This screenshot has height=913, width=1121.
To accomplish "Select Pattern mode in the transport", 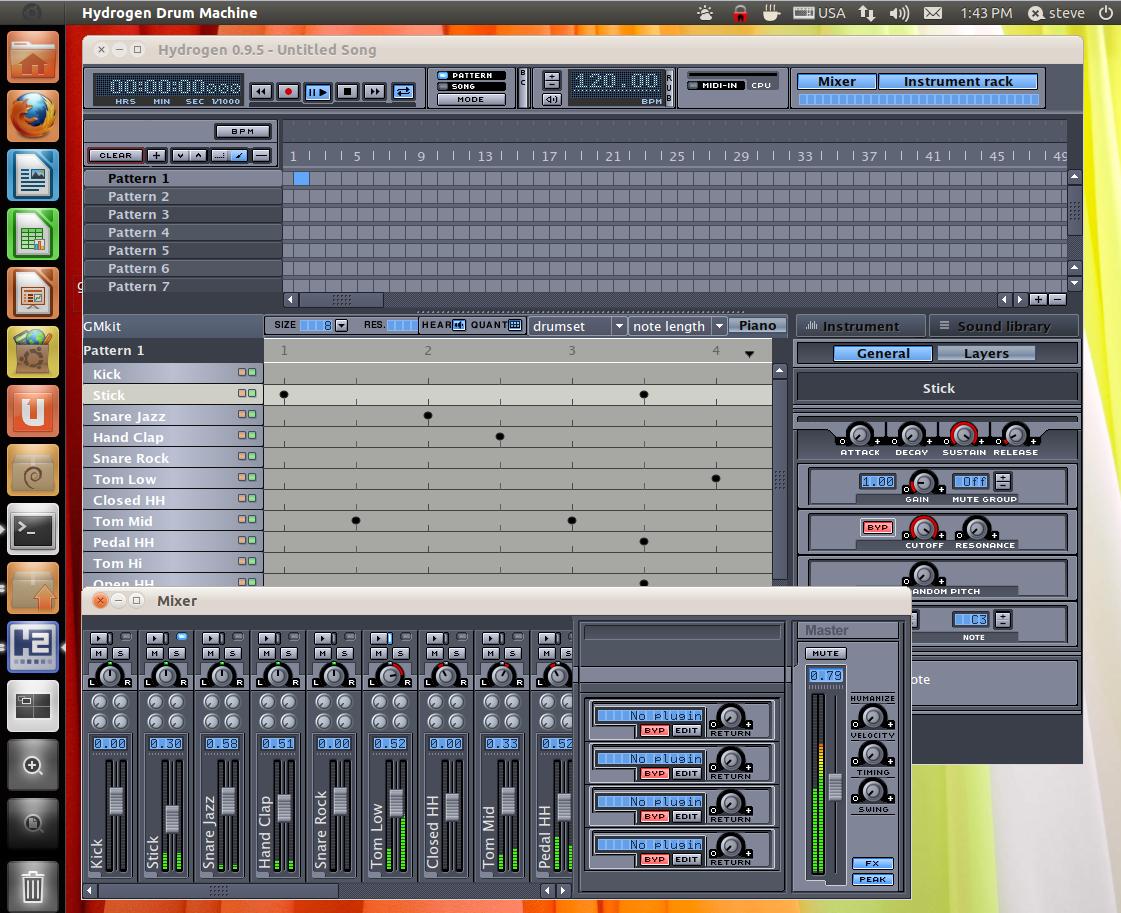I will 471,75.
